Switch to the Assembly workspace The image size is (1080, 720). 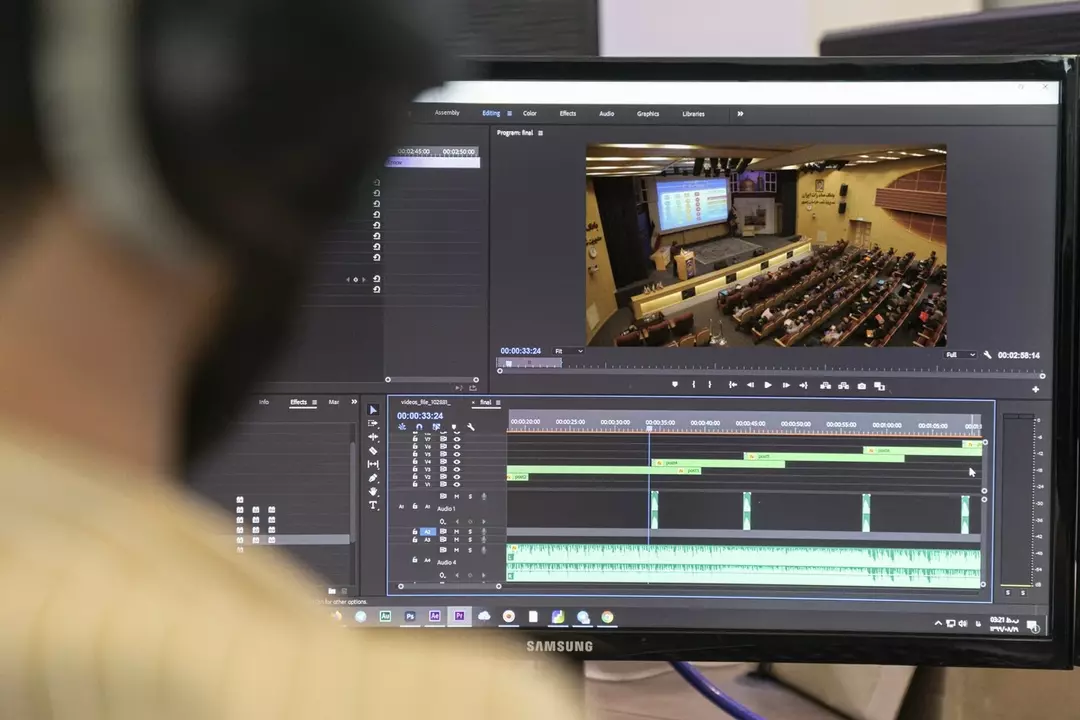(x=447, y=112)
